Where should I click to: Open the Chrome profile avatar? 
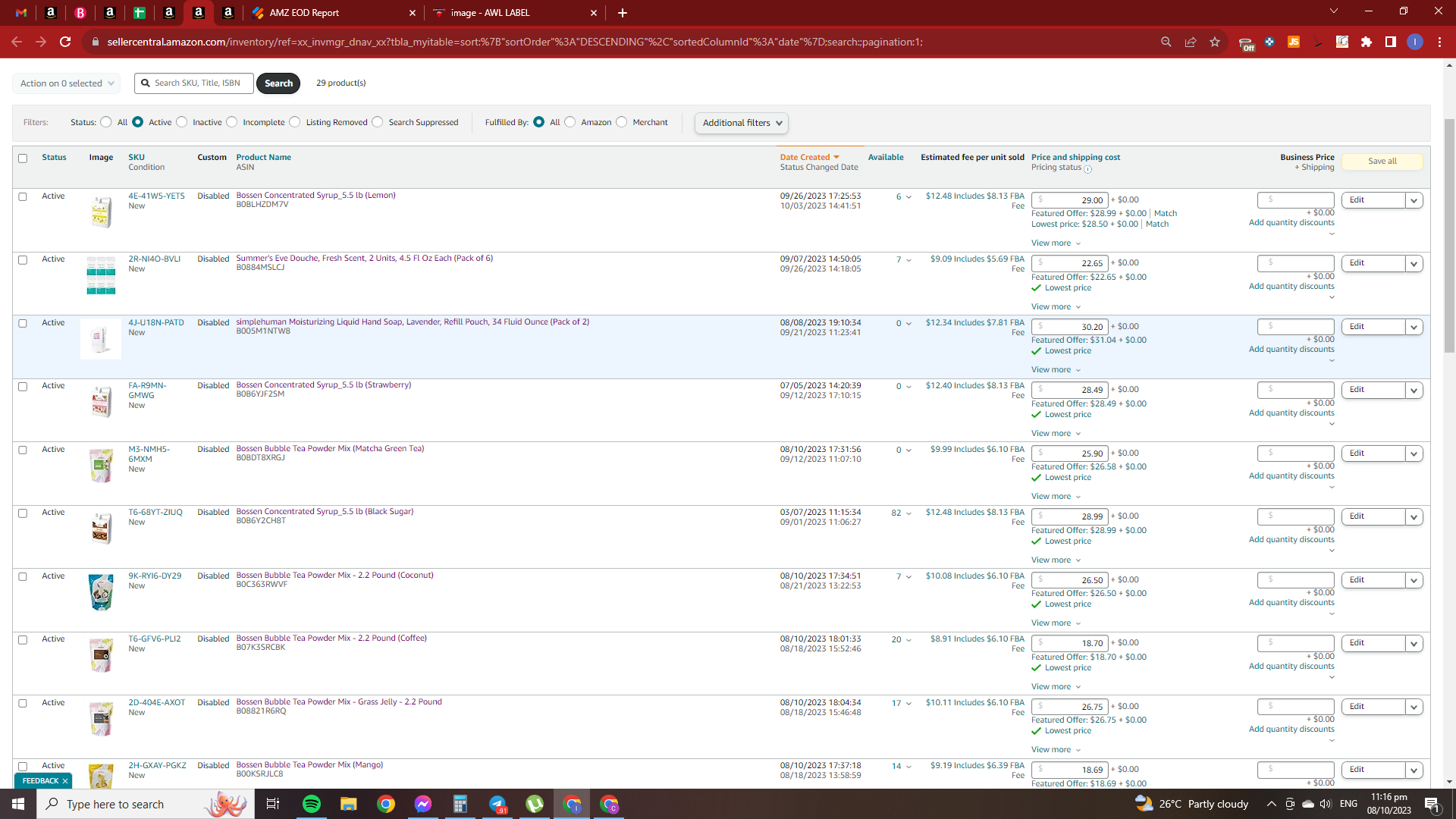click(1415, 42)
